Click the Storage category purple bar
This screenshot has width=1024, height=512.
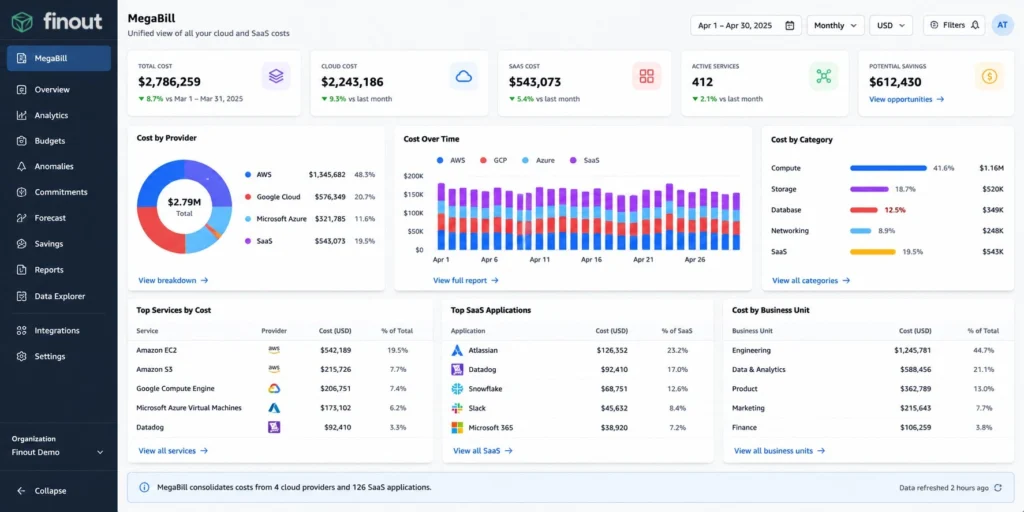click(869, 189)
